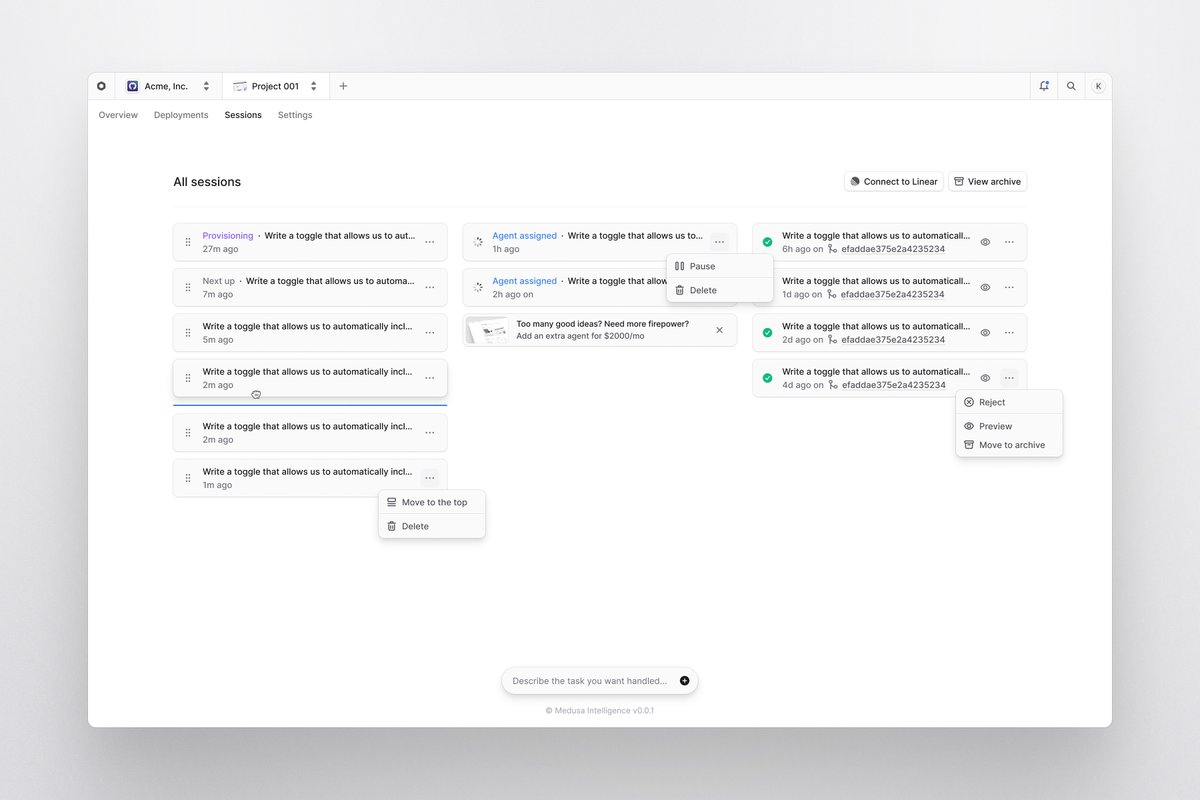Viewport: 1200px width, 800px height.
Task: Click drag handle on Next up session
Action: coord(188,287)
